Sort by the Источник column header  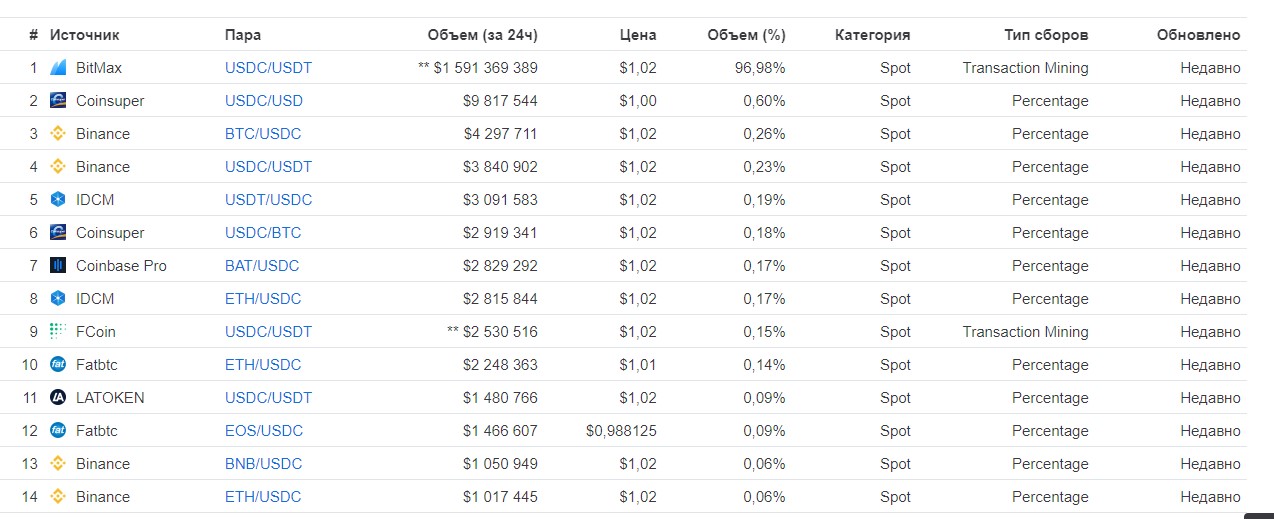(84, 35)
